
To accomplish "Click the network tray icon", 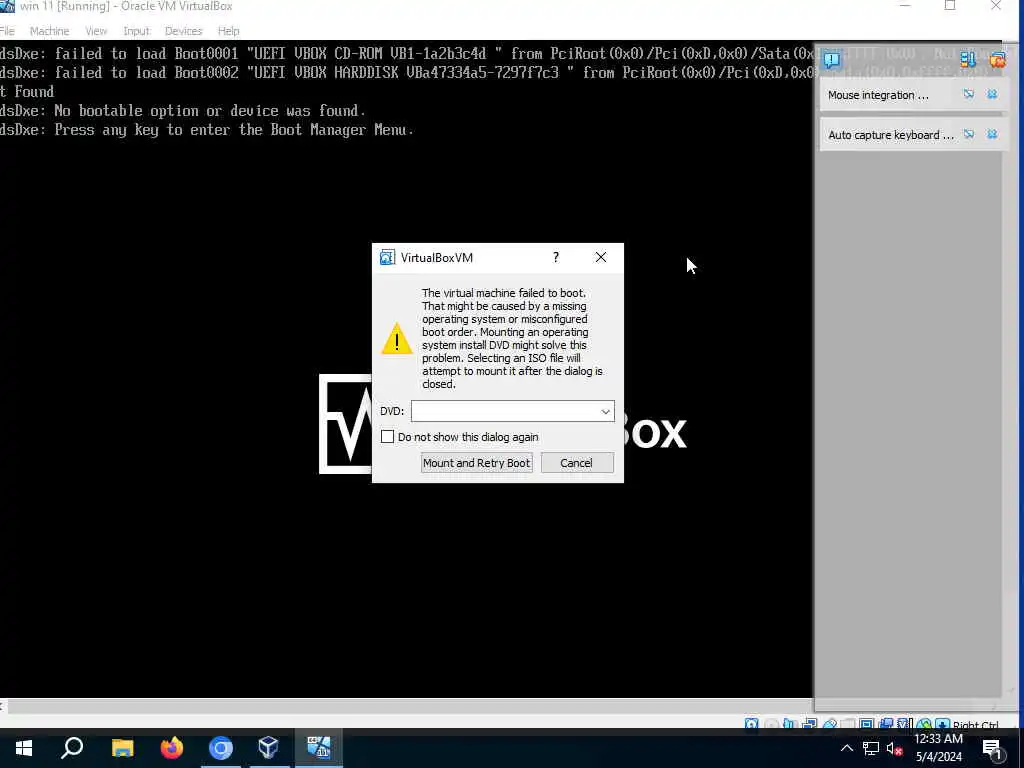I will click(x=871, y=748).
